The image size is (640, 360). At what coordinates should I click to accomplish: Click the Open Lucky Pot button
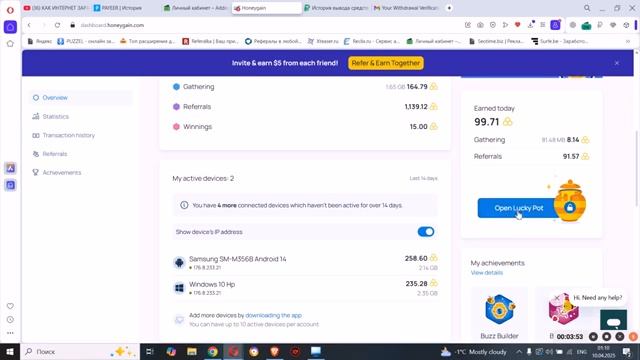click(x=518, y=208)
